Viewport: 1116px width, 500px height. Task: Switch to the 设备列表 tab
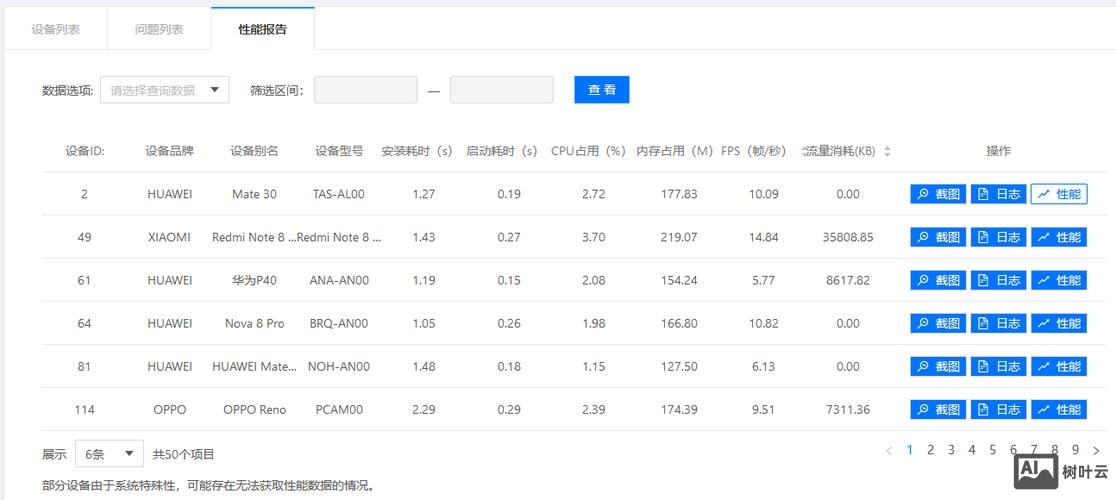(x=56, y=29)
